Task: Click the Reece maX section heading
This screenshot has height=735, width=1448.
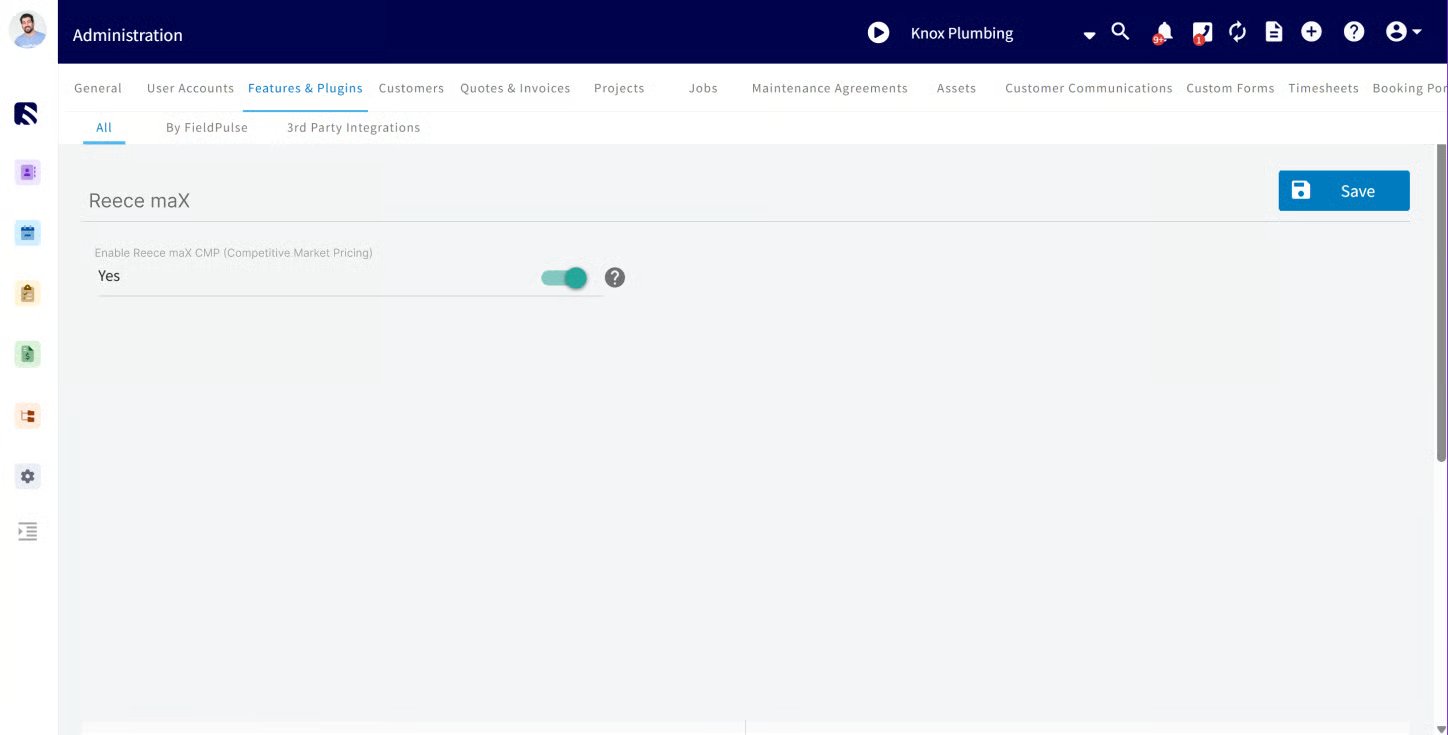Action: 139,201
